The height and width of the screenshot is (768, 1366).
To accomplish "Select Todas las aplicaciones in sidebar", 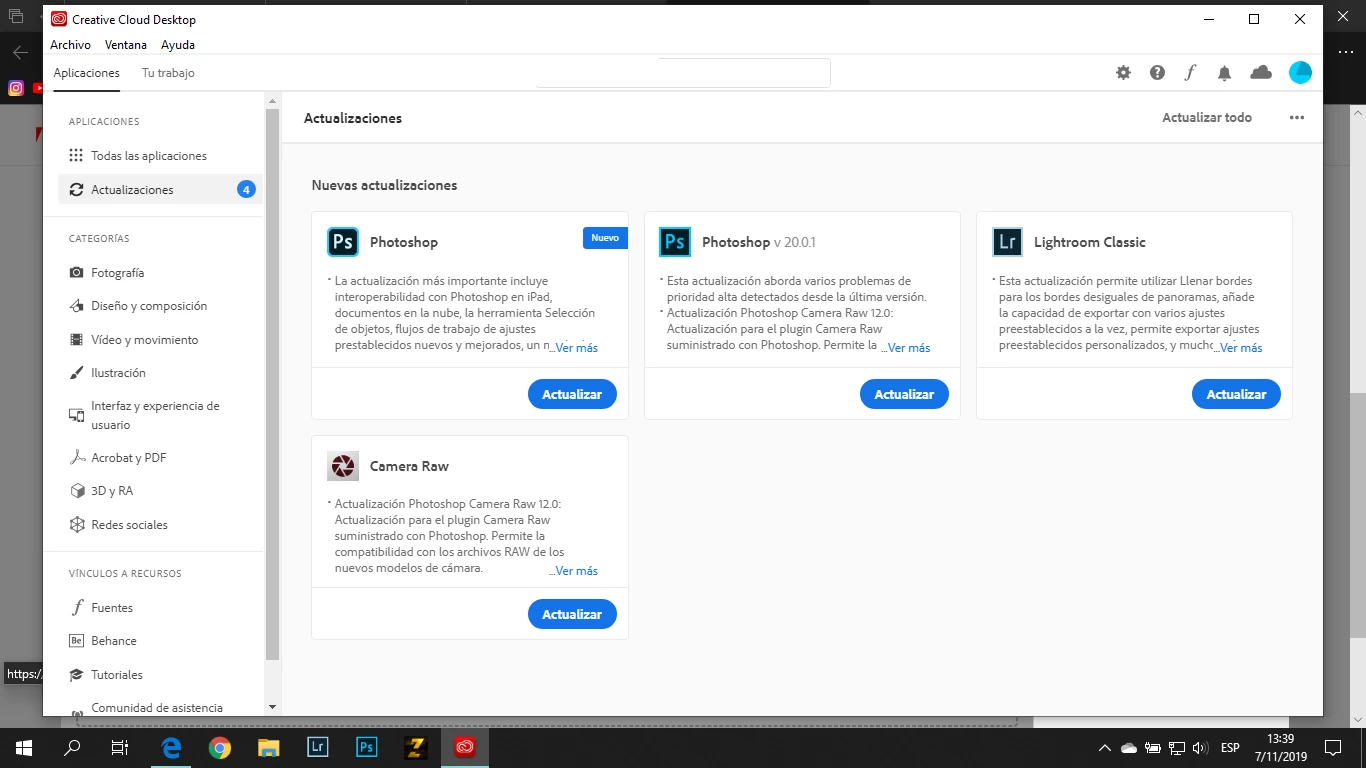I will (160, 156).
